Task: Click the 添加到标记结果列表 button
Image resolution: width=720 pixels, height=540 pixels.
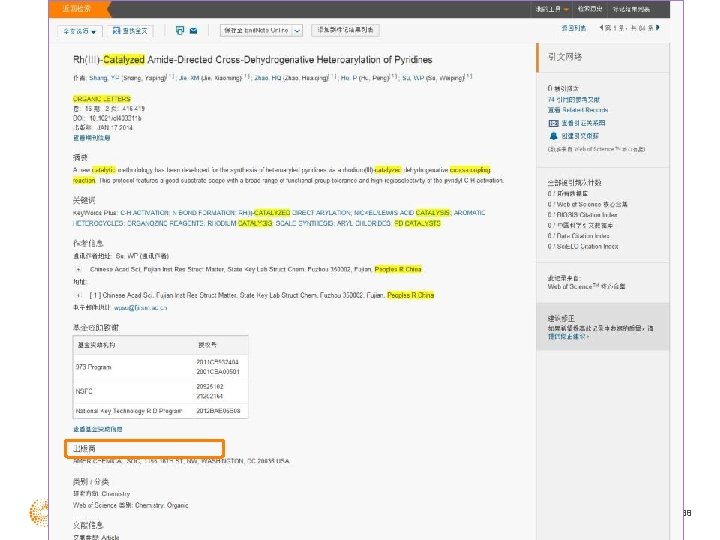Action: pyautogui.click(x=345, y=30)
